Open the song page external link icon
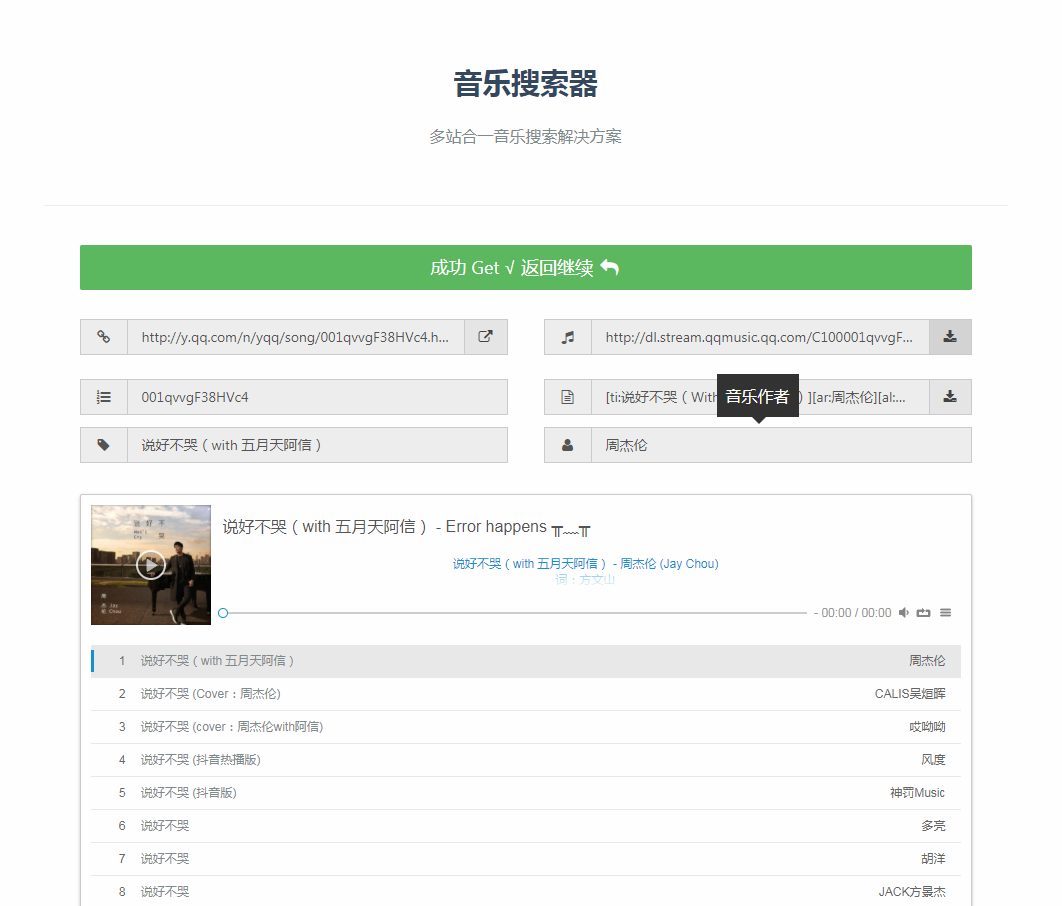 click(x=486, y=337)
